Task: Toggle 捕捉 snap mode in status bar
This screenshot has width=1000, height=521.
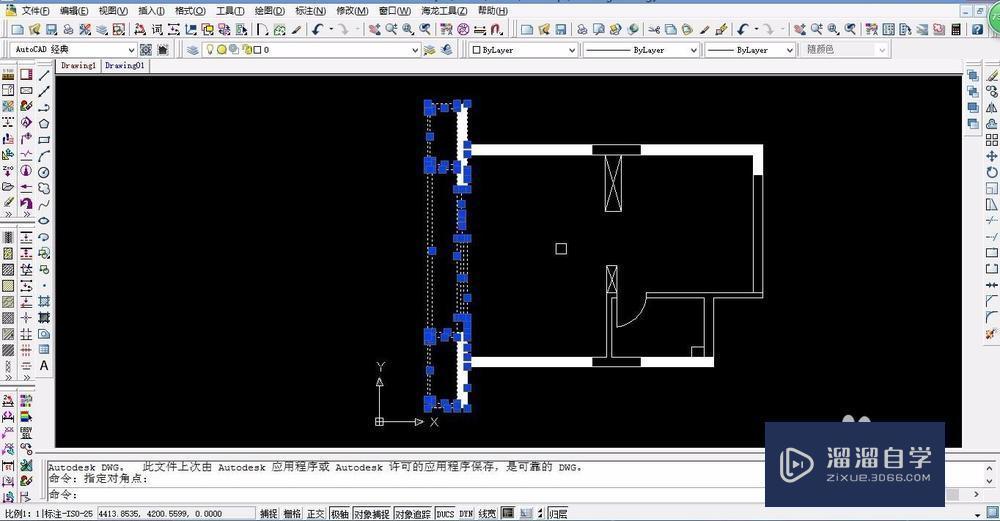Action: (x=268, y=514)
